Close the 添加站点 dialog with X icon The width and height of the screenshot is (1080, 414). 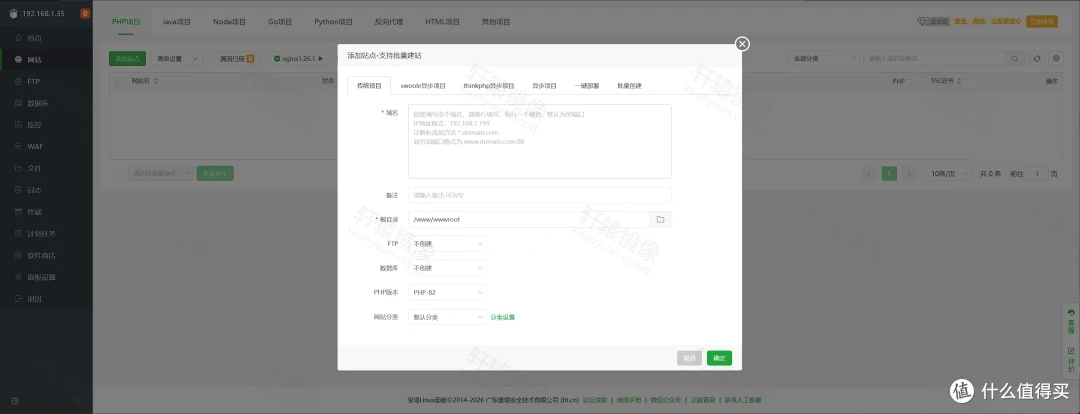pyautogui.click(x=742, y=44)
